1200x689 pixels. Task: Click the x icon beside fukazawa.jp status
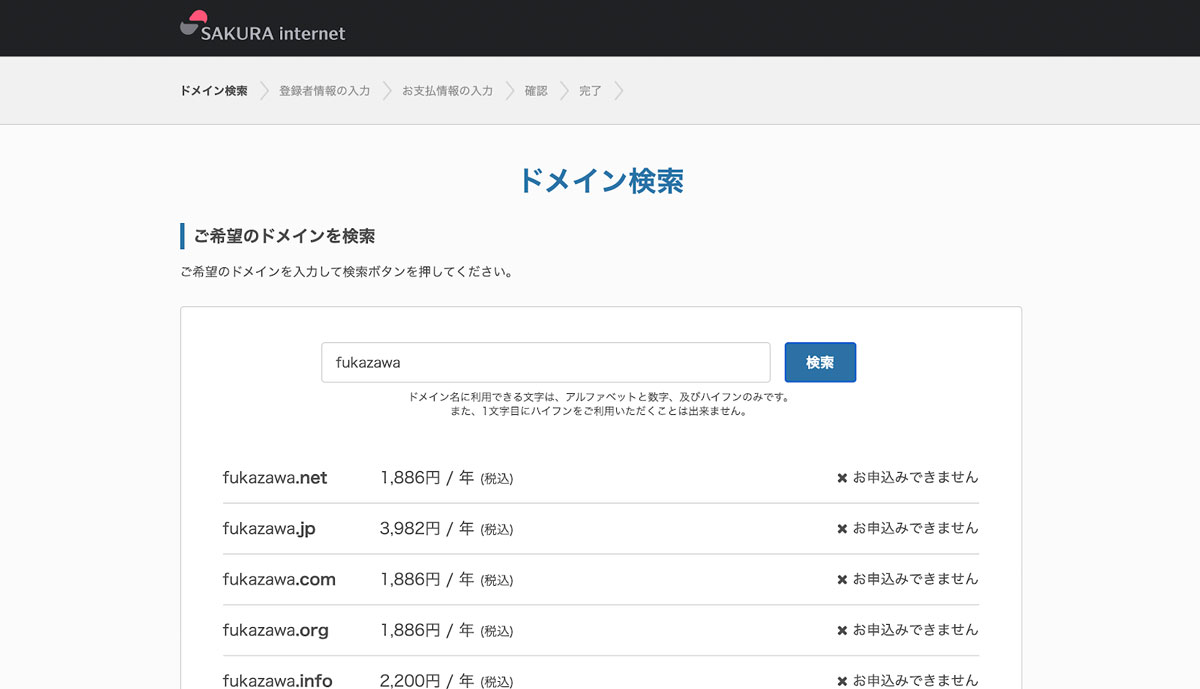(842, 529)
